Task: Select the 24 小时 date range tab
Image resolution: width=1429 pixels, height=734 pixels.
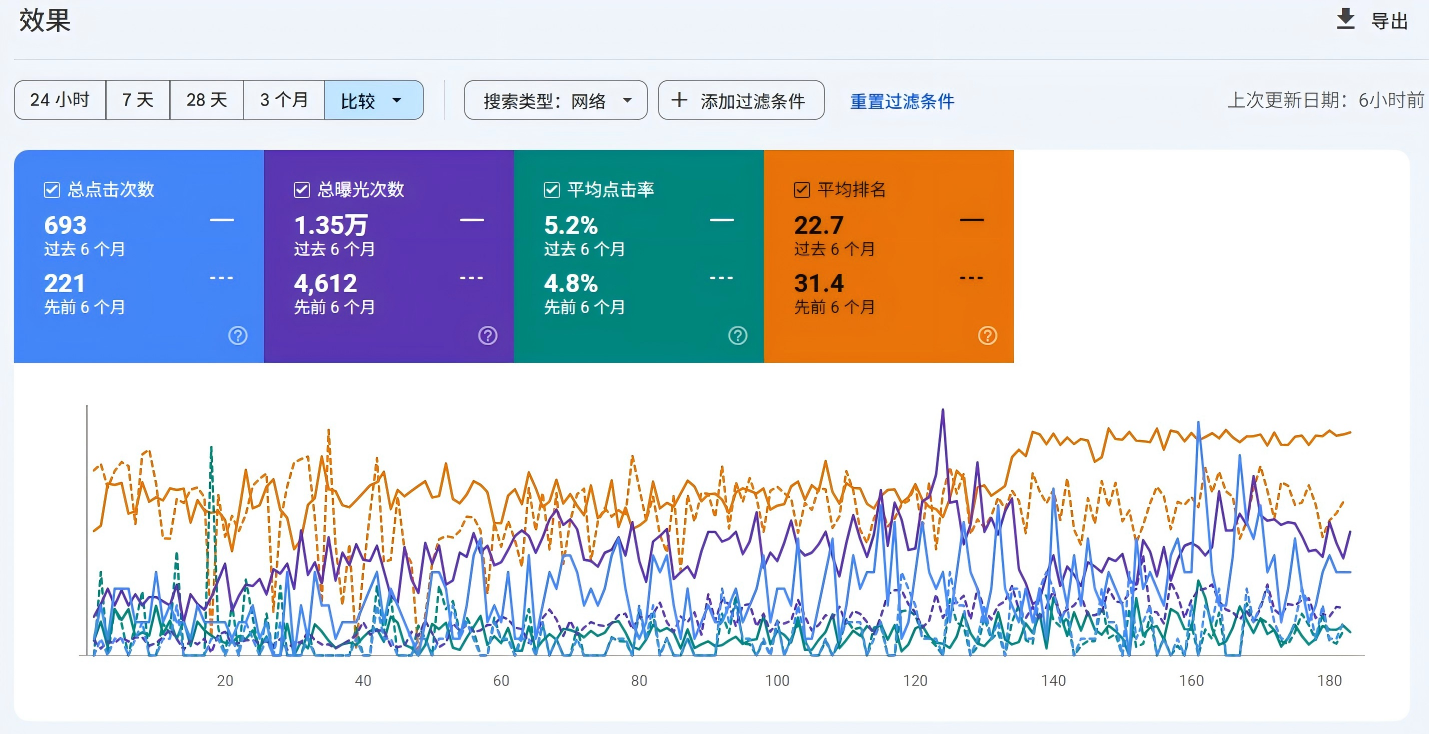Action: (60, 100)
